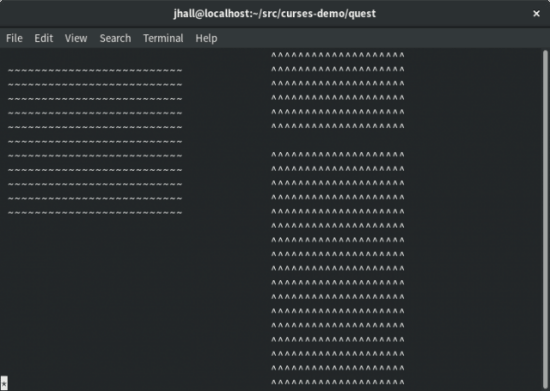Open the Terminal menu
Image resolution: width=550 pixels, height=391 pixels.
coord(163,38)
